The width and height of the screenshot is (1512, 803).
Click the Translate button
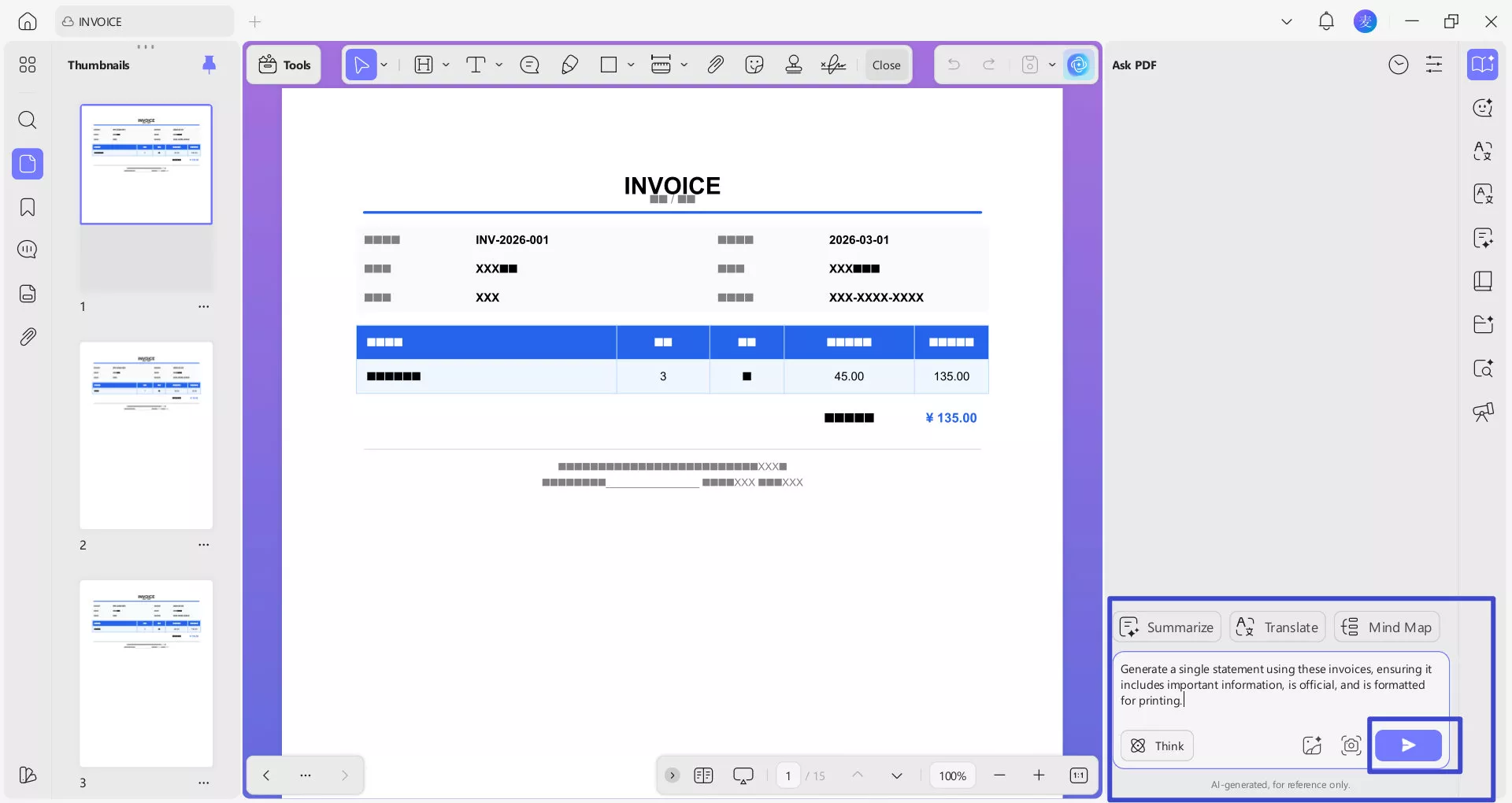(x=1277, y=627)
